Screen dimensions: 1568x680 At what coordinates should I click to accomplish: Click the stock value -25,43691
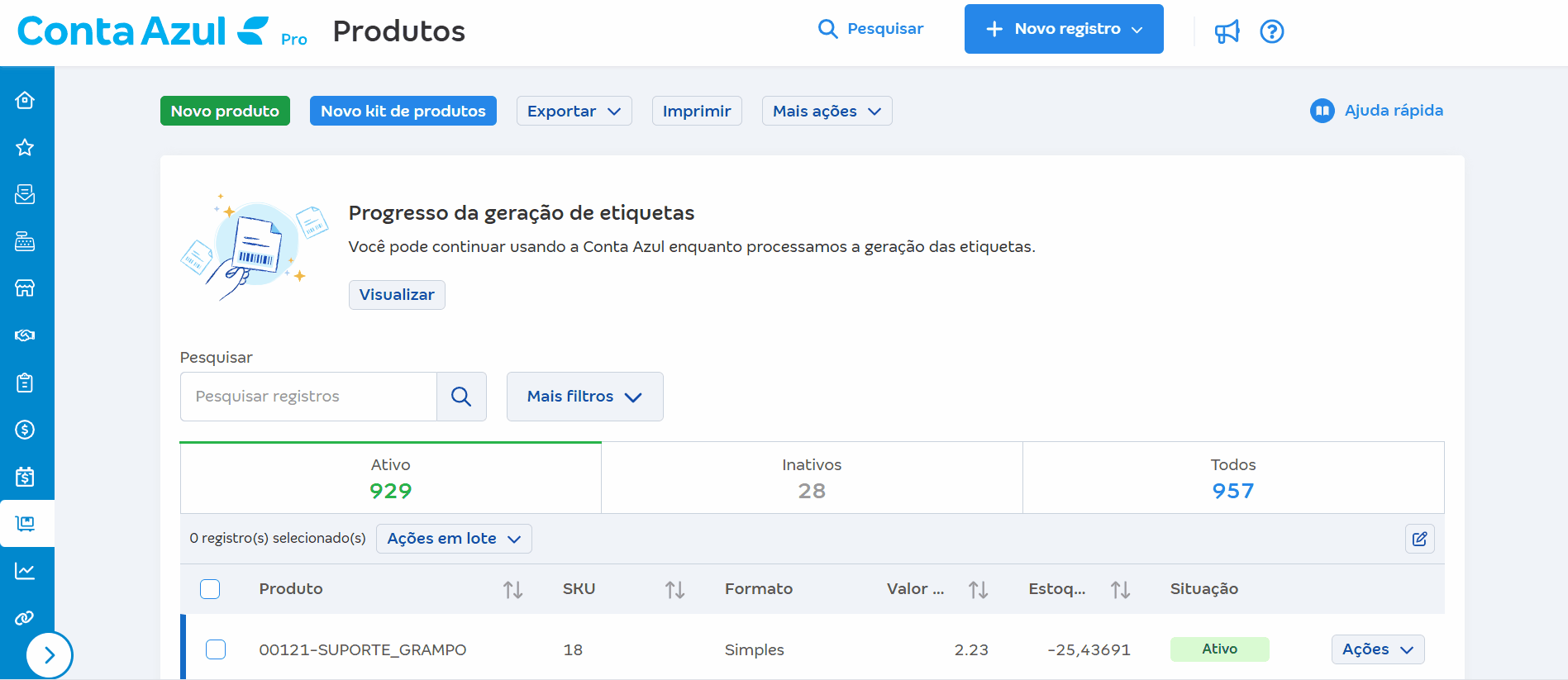click(x=1089, y=650)
